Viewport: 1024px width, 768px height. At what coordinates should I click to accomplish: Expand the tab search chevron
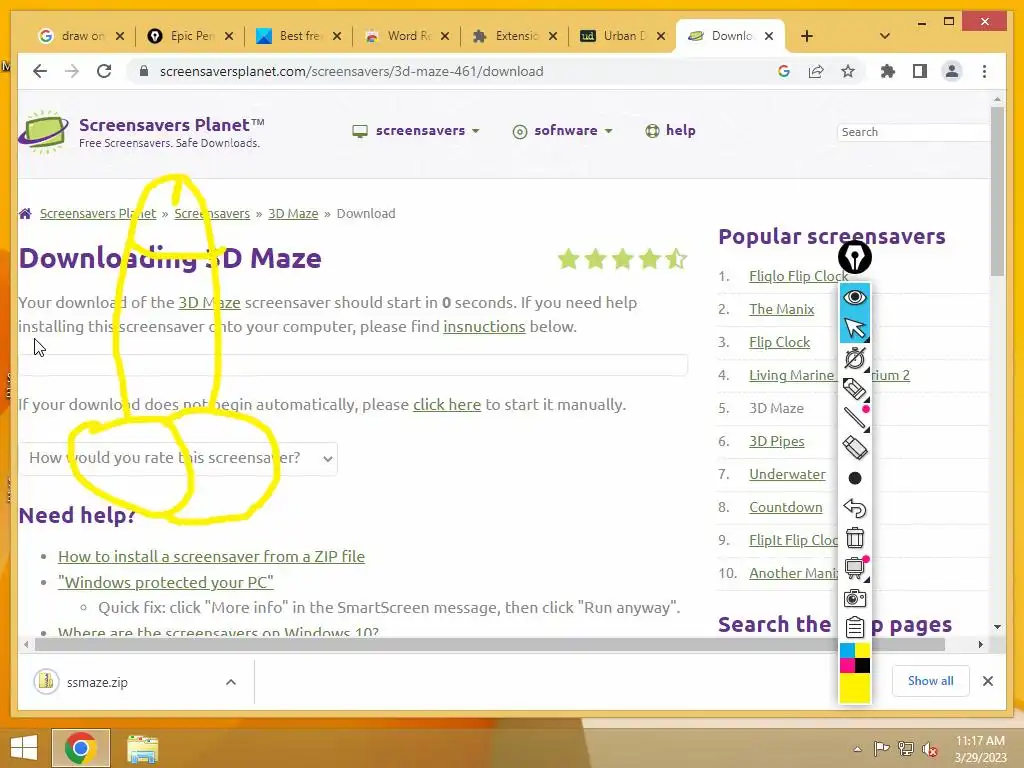click(884, 36)
